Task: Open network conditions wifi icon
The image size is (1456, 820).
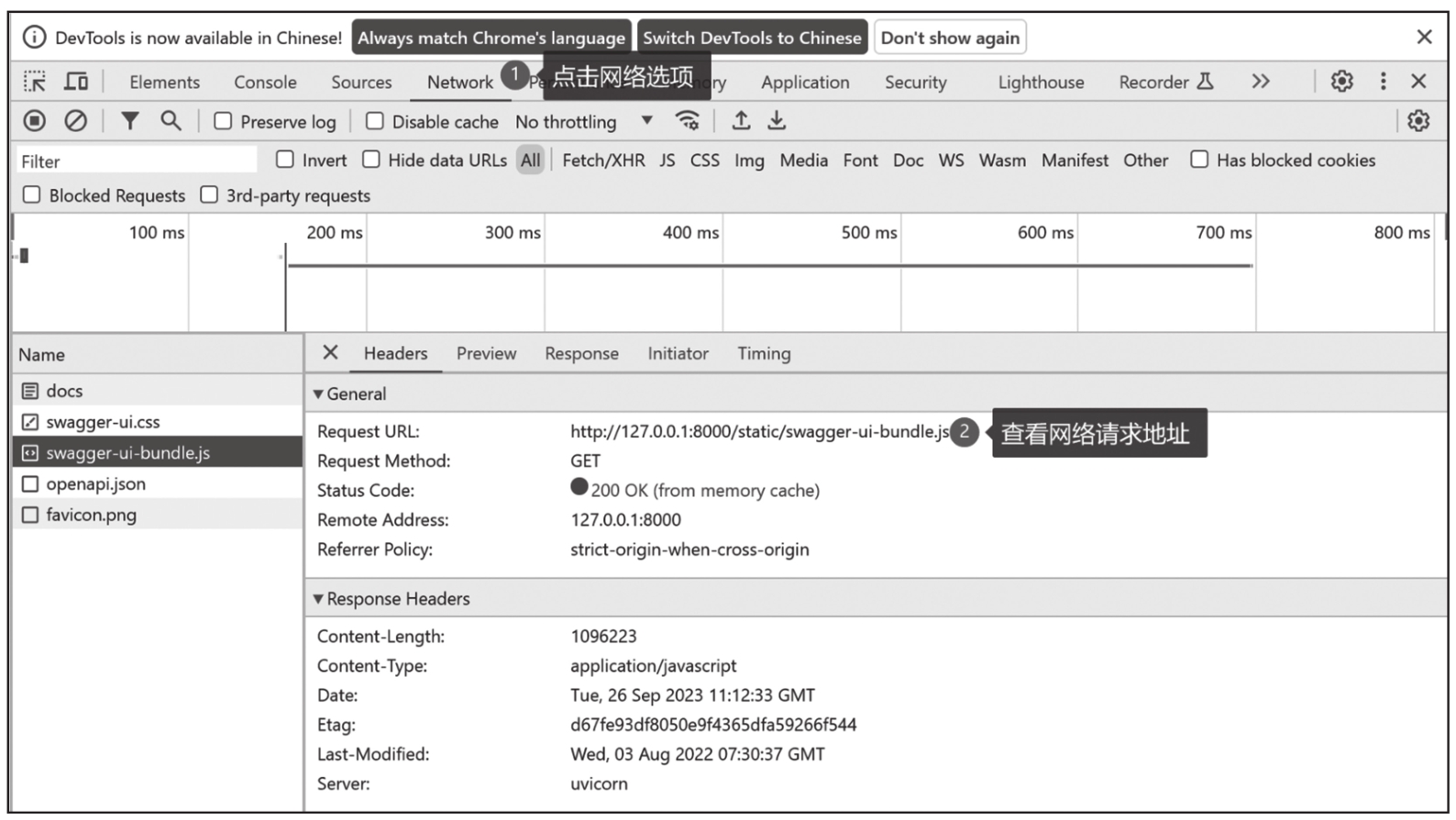Action: tap(687, 121)
